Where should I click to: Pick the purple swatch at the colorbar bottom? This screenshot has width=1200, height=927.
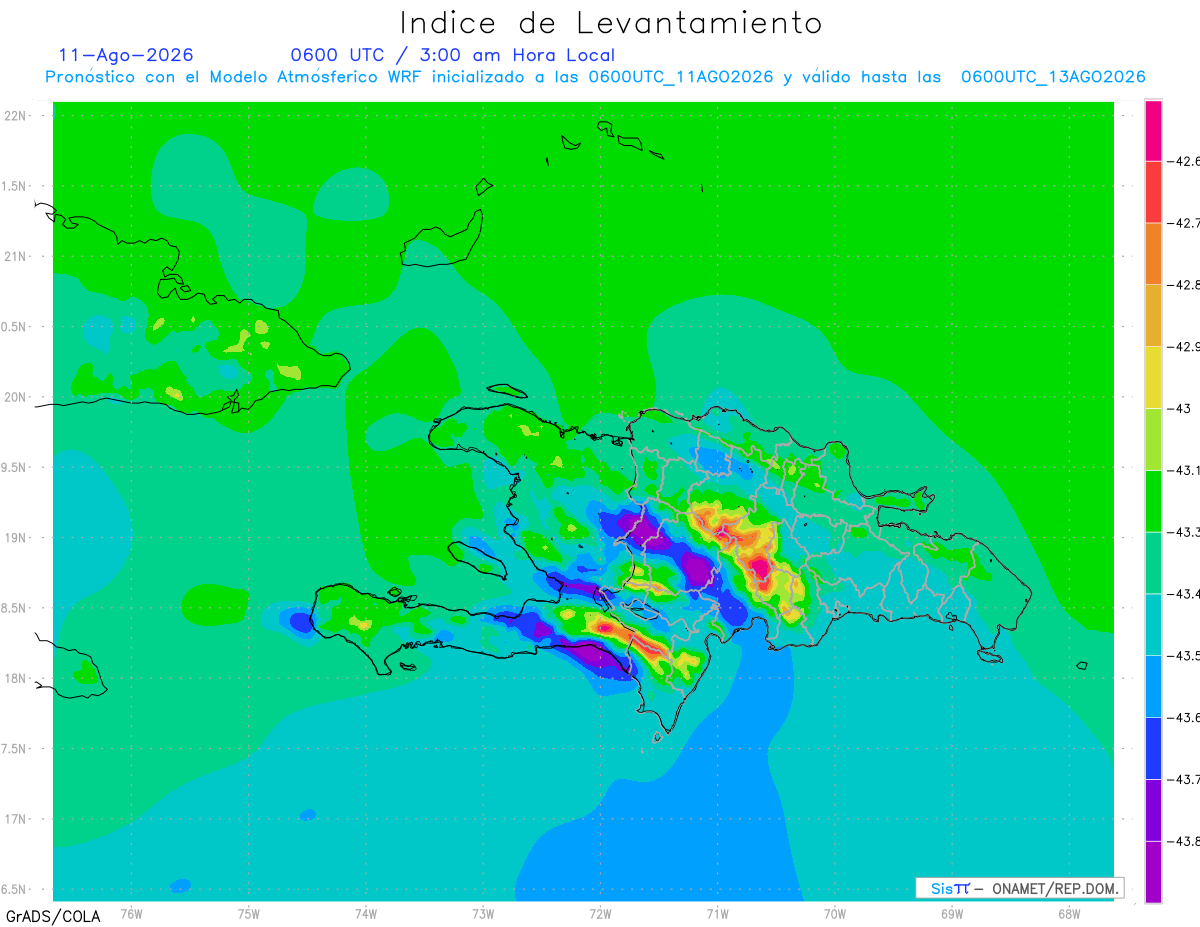(1153, 872)
